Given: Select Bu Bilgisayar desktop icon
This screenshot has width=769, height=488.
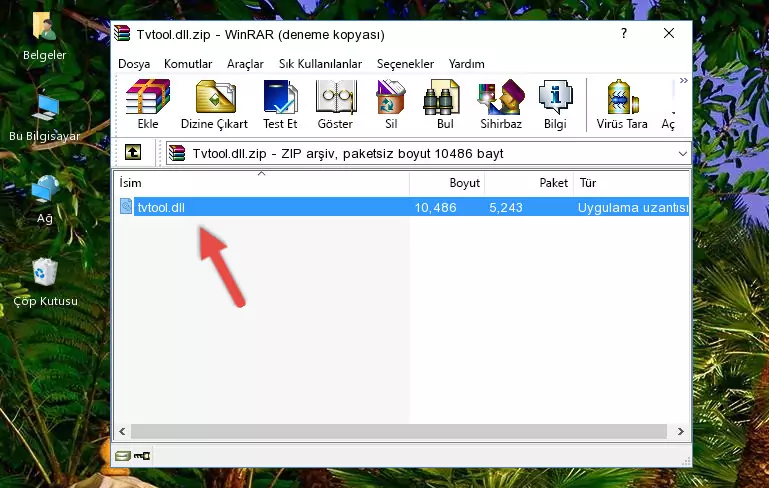Looking at the screenshot, I should pos(45,118).
